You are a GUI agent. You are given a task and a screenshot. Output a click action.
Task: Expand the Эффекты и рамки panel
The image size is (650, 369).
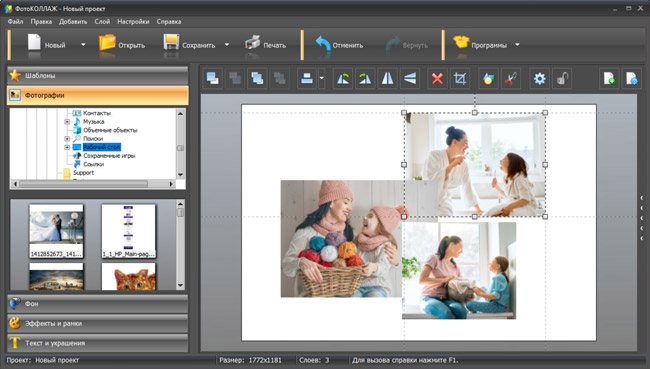tap(98, 323)
